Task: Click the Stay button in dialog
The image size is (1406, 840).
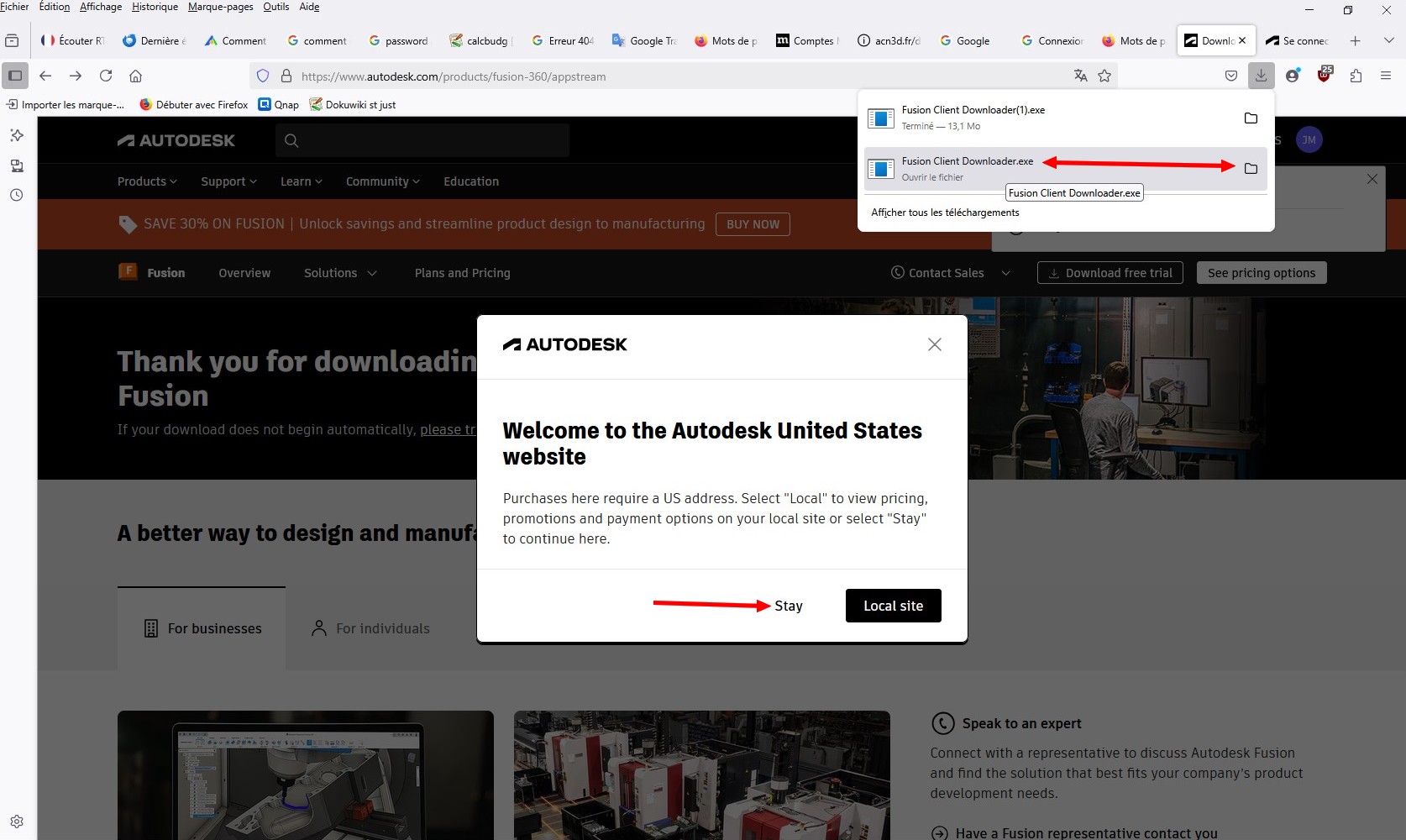Action: point(788,606)
